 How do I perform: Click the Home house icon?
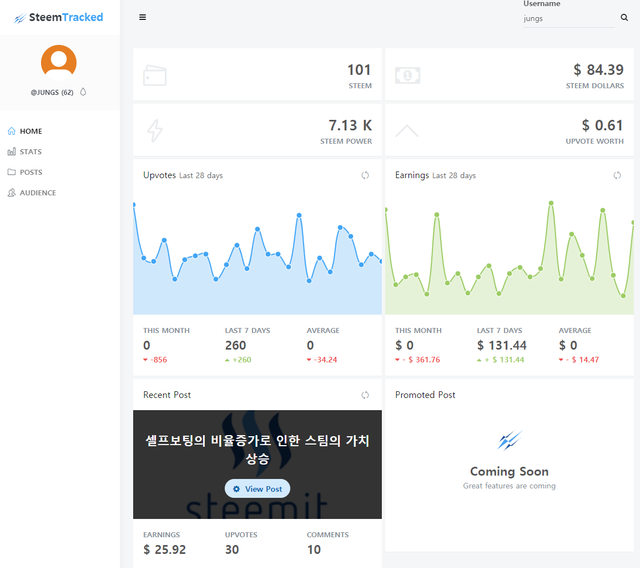[x=11, y=131]
